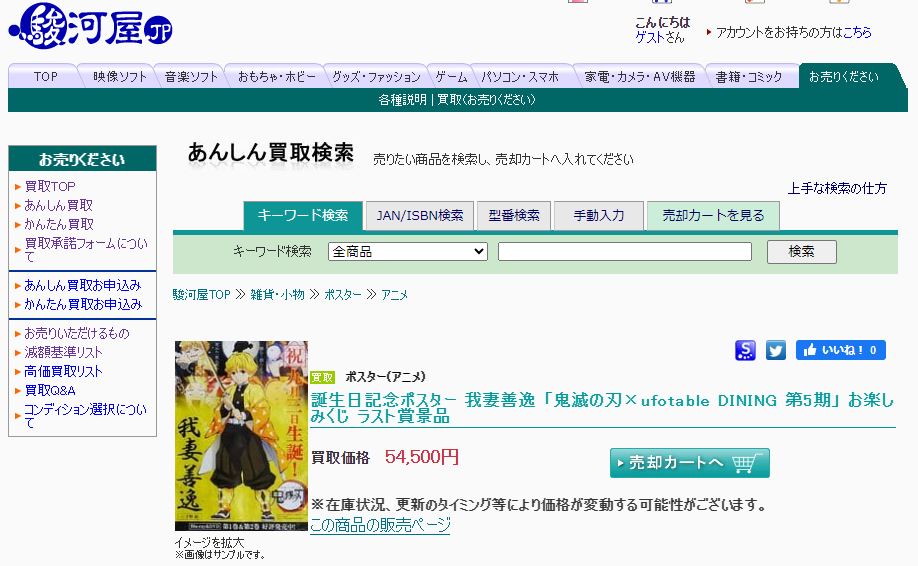Open 家電・カメラ・AV機器 navigation tab
This screenshot has height=566, width=918.
639,76
